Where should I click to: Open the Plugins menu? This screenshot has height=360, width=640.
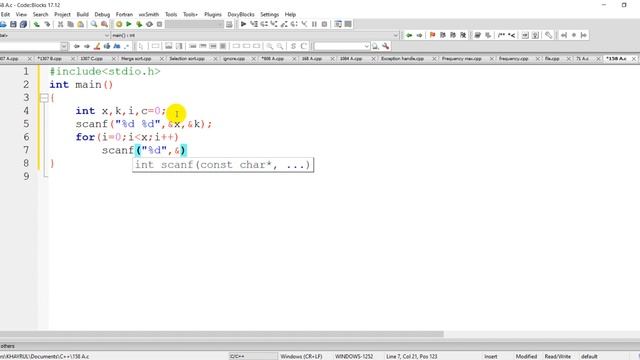point(213,14)
